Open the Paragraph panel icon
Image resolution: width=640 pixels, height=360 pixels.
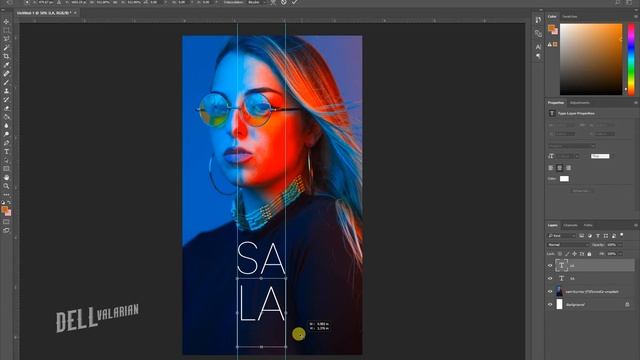538,56
